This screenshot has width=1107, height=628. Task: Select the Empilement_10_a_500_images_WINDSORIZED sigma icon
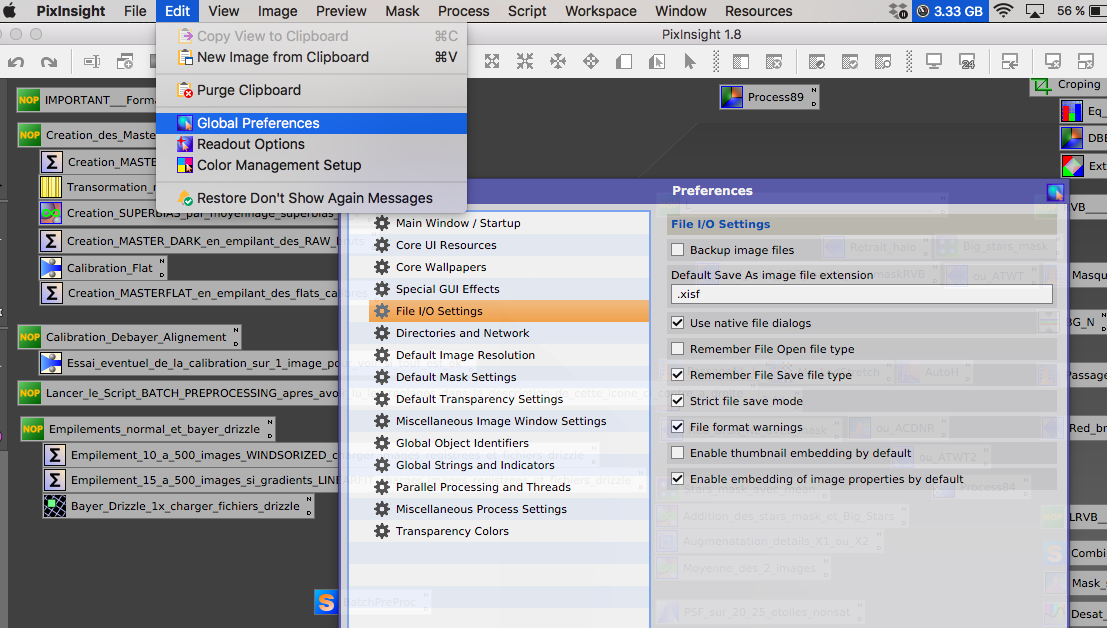54,454
